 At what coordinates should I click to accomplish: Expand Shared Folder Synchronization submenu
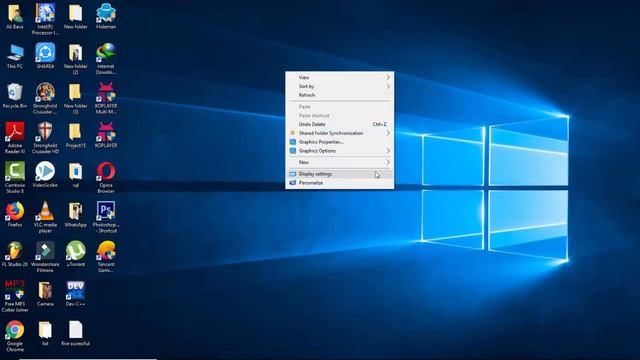pyautogui.click(x=340, y=133)
